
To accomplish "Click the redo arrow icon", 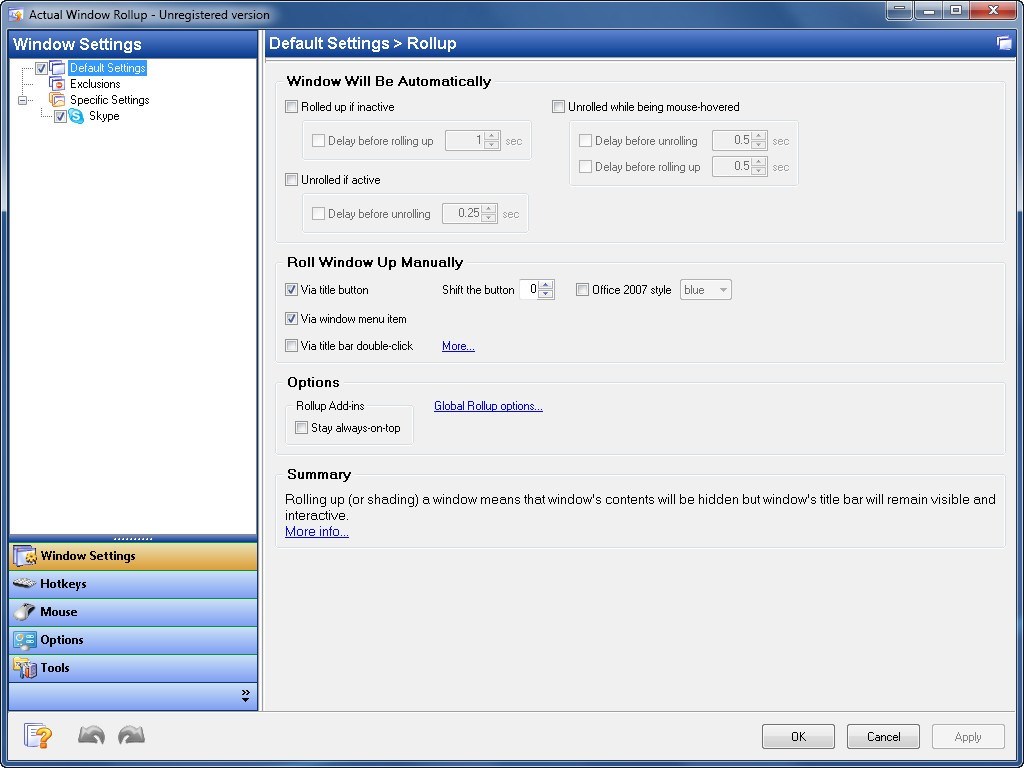I will coord(131,736).
